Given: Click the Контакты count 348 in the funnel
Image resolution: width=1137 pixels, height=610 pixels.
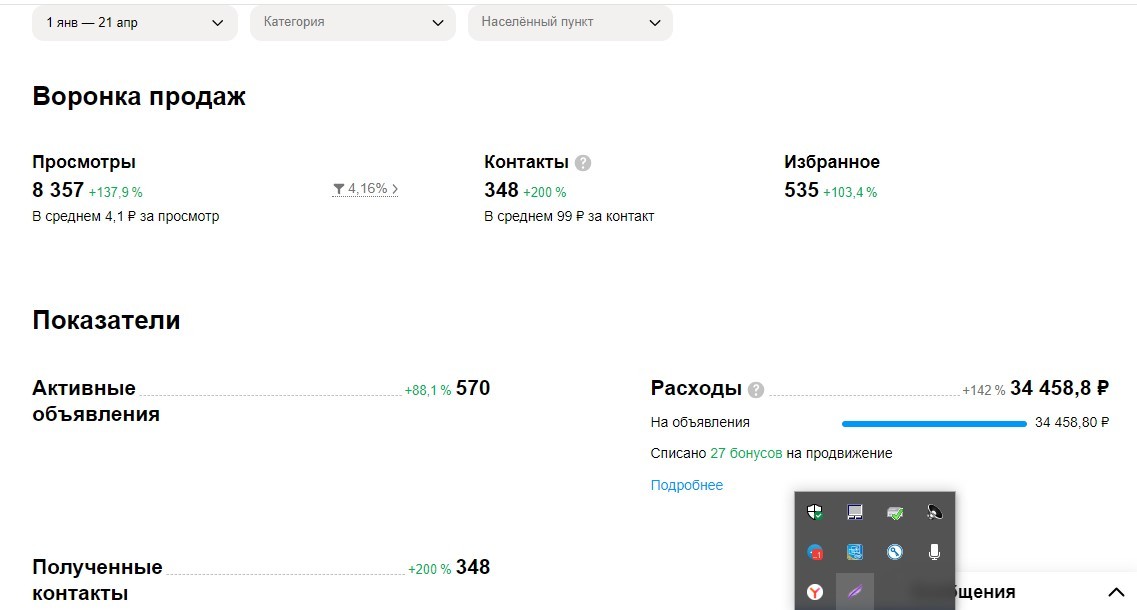Looking at the screenshot, I should (501, 190).
